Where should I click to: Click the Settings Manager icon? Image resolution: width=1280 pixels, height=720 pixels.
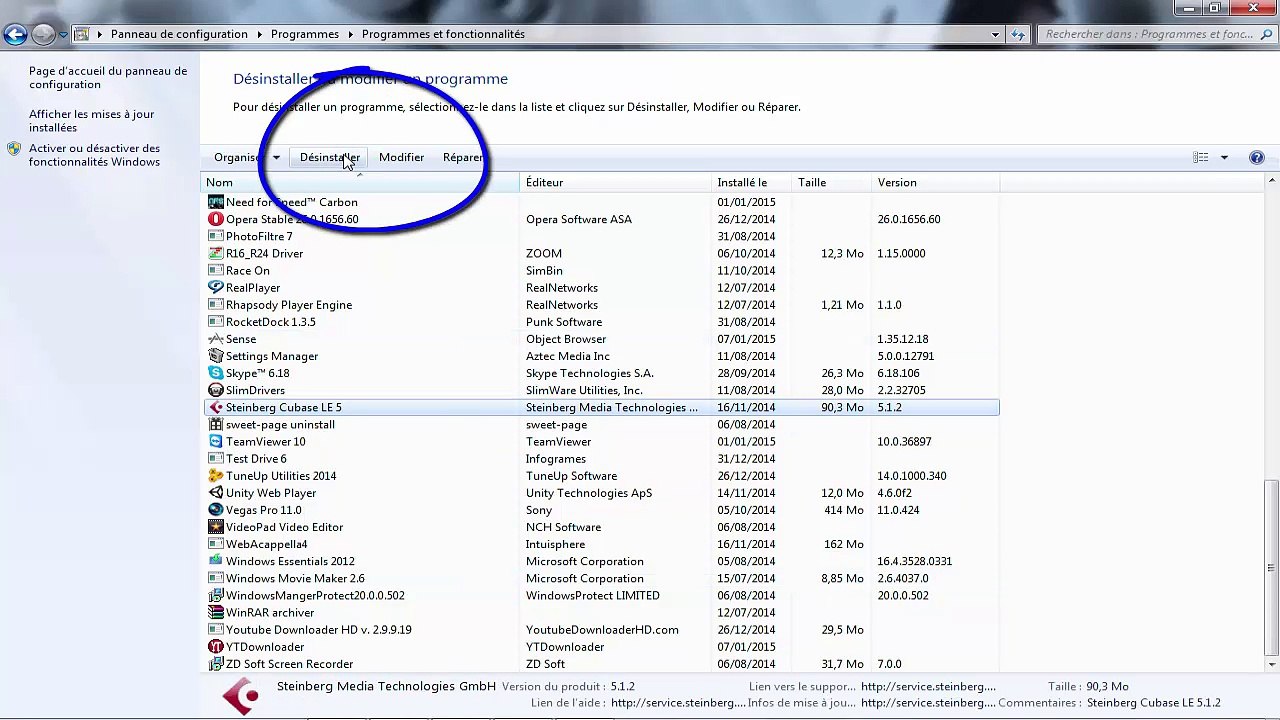[x=216, y=356]
